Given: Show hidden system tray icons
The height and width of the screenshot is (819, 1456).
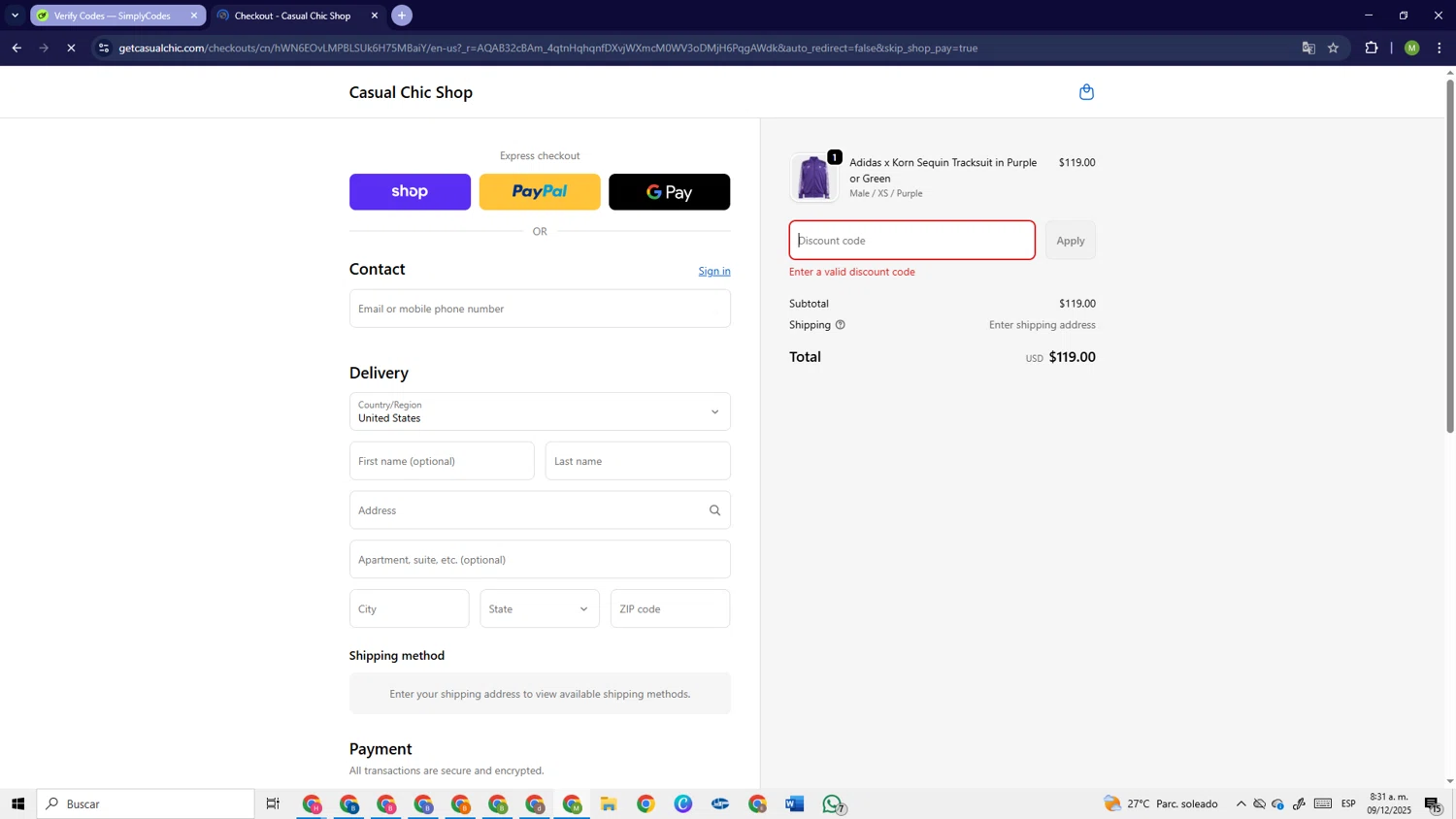Looking at the screenshot, I should tap(1241, 803).
